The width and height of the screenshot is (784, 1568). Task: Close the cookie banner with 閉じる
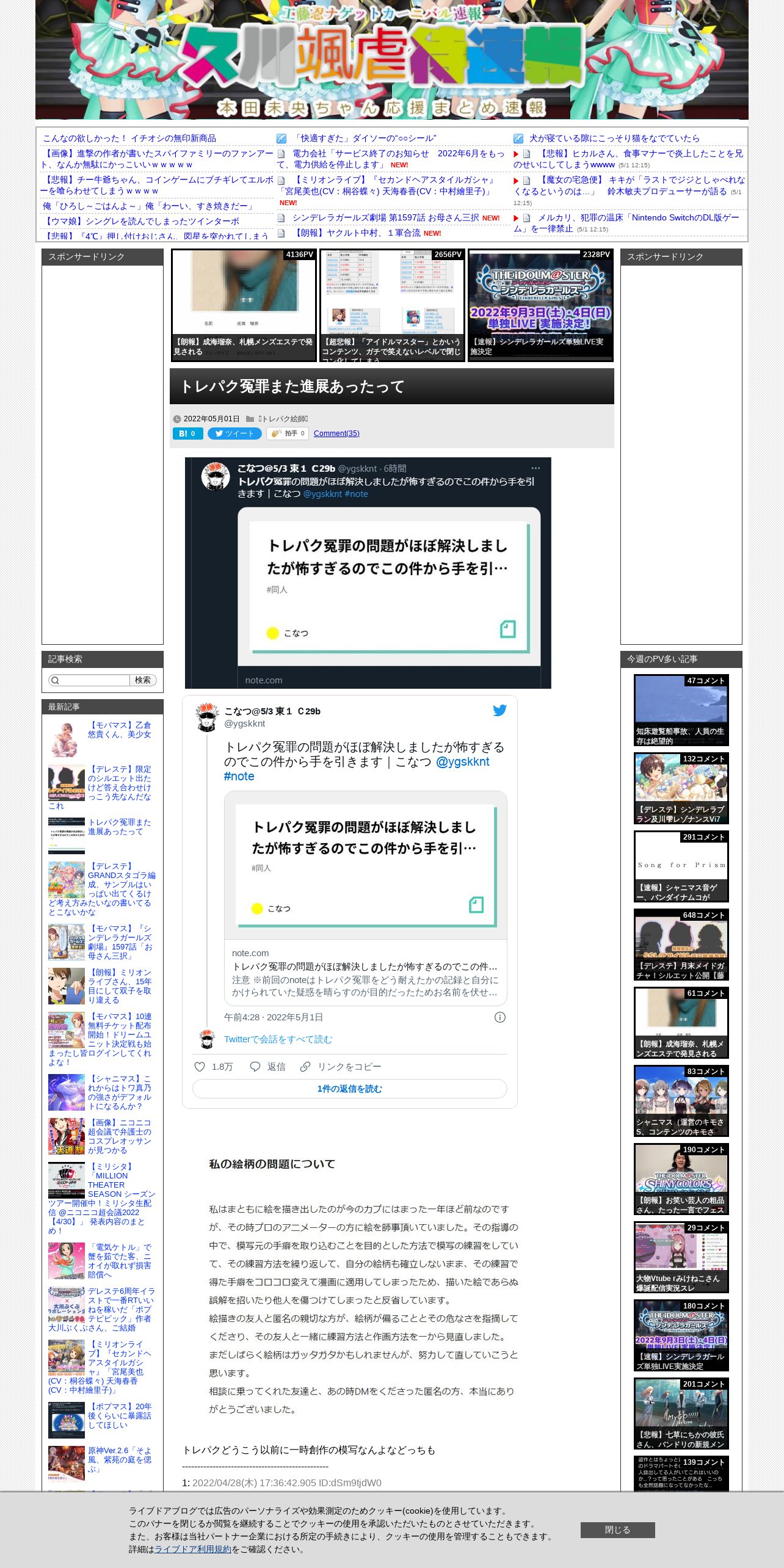(x=617, y=1530)
